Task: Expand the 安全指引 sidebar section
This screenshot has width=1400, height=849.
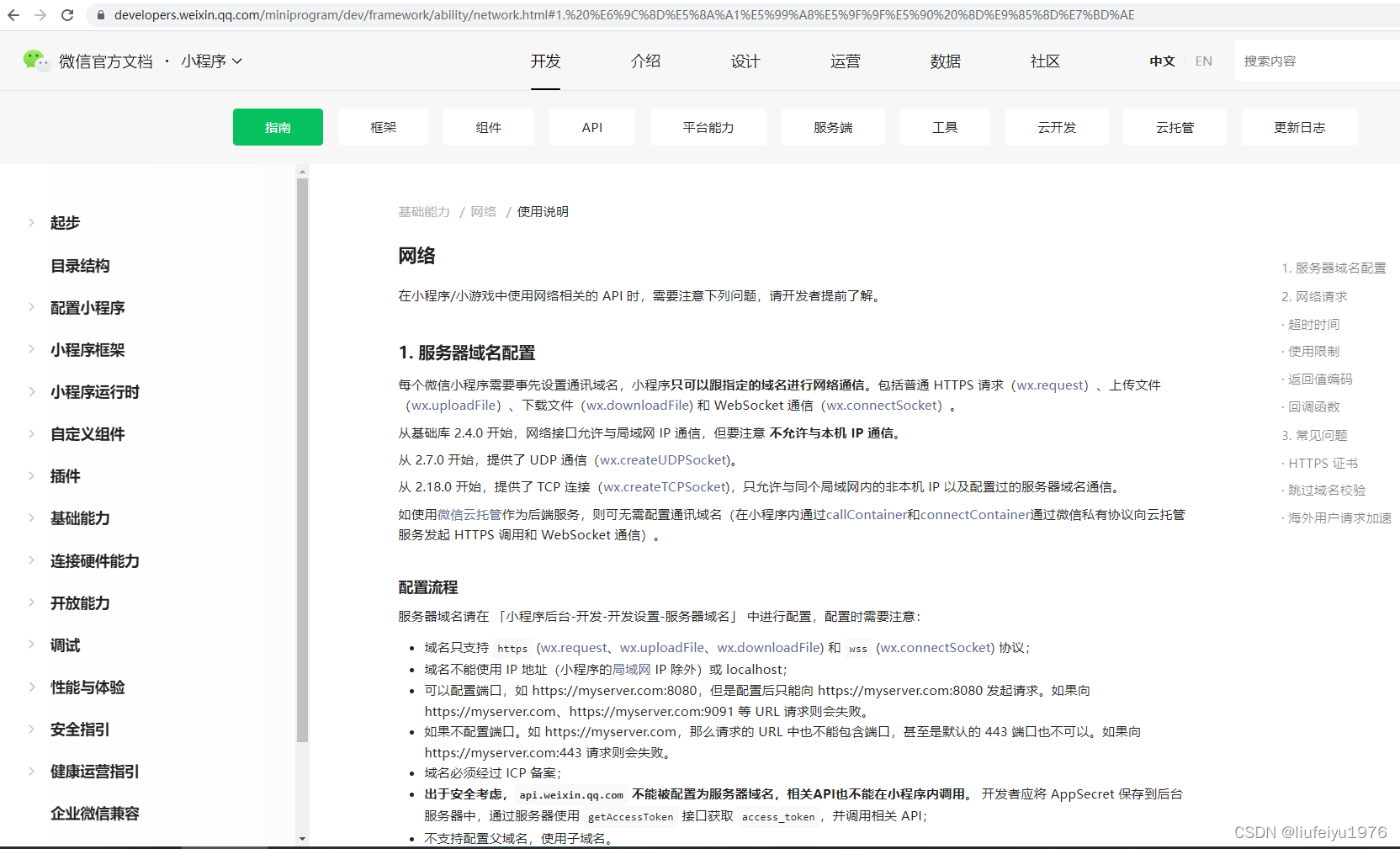Action: click(x=31, y=730)
